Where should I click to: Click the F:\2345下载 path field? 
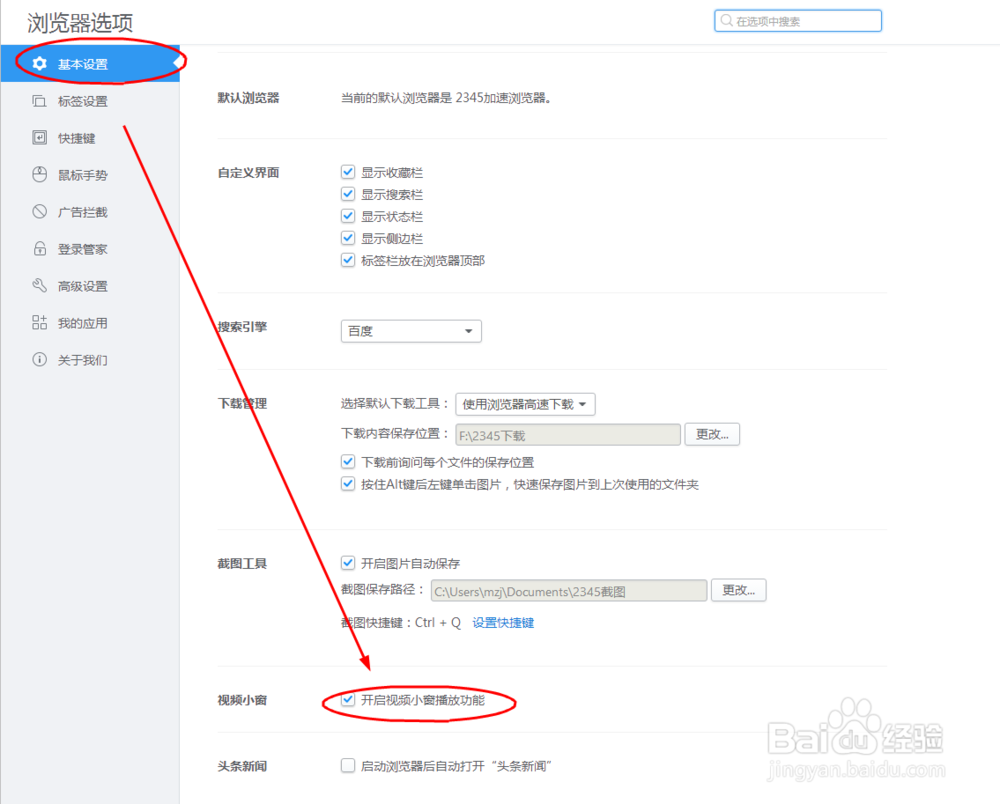(568, 435)
